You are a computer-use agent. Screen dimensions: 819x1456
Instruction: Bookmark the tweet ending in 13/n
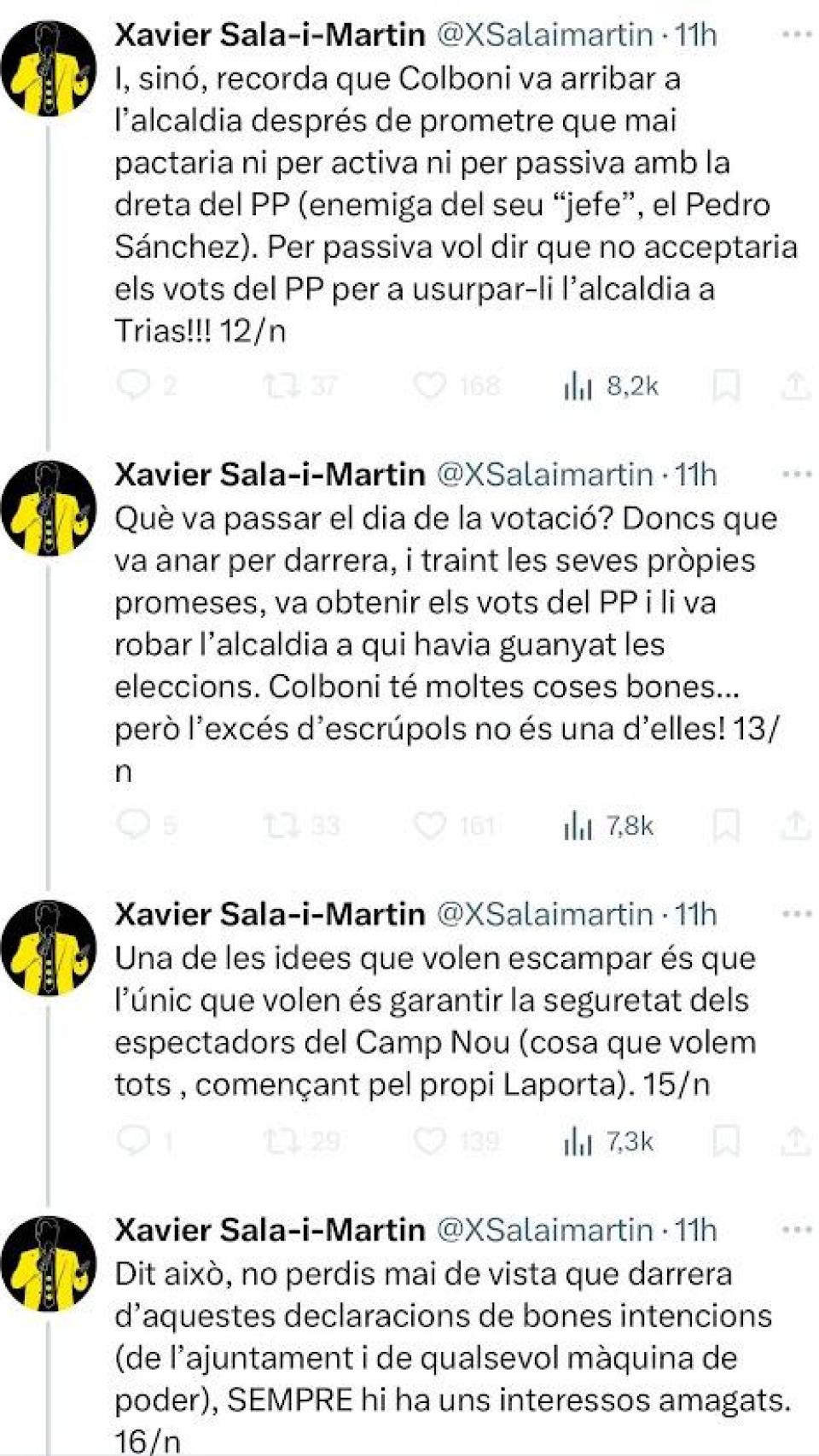[726, 824]
